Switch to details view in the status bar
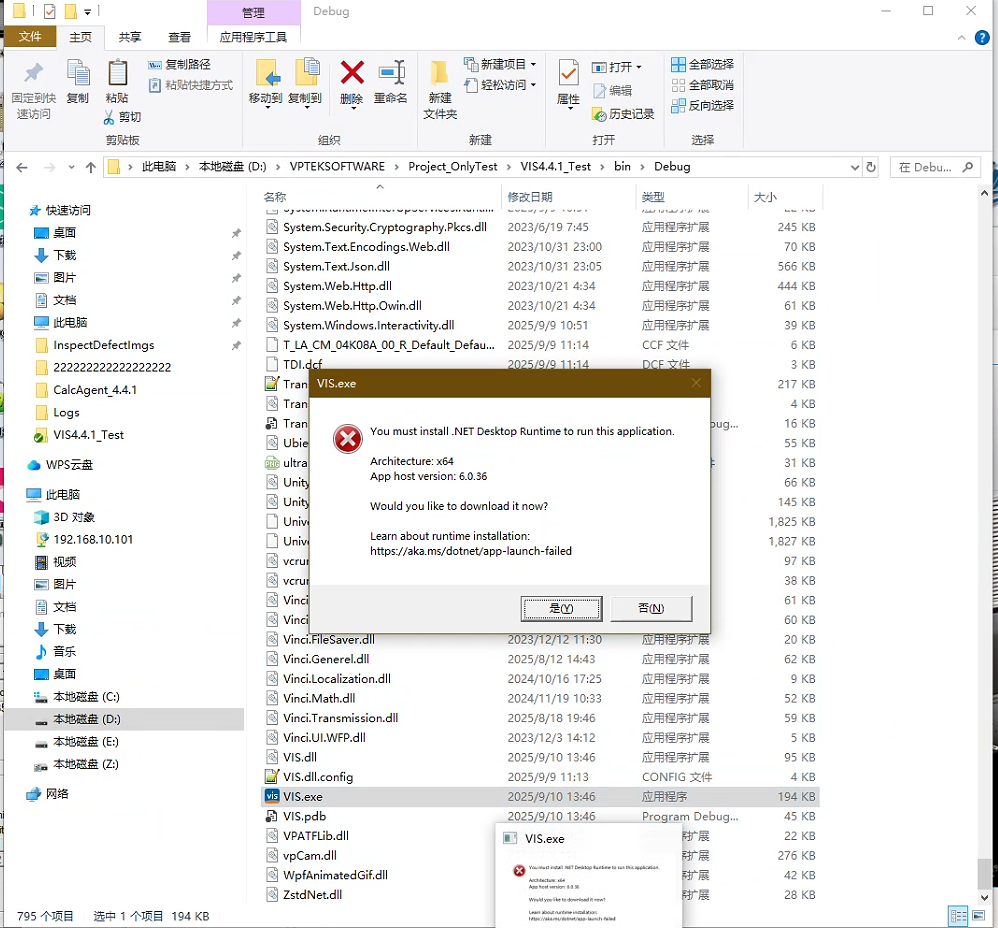The width and height of the screenshot is (998, 928). click(957, 916)
